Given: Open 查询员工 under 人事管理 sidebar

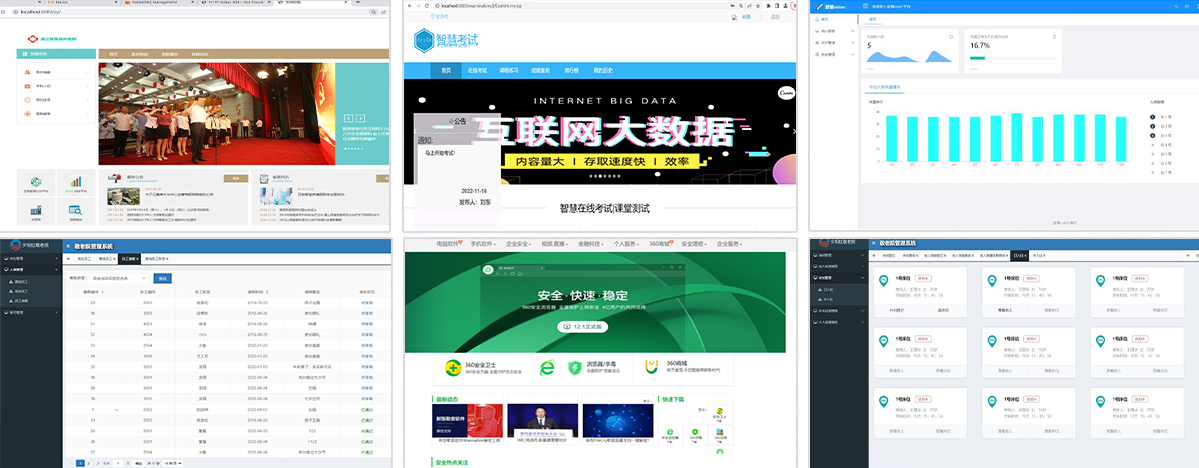Looking at the screenshot, I should point(18,281).
